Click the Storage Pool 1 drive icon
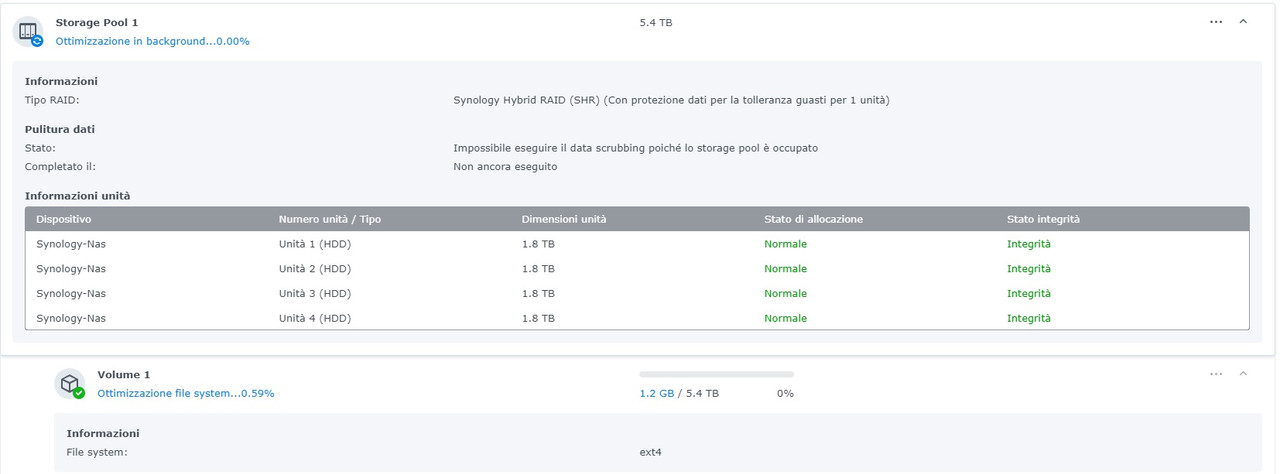Screen dimensions: 1280x474 pyautogui.click(x=28, y=31)
